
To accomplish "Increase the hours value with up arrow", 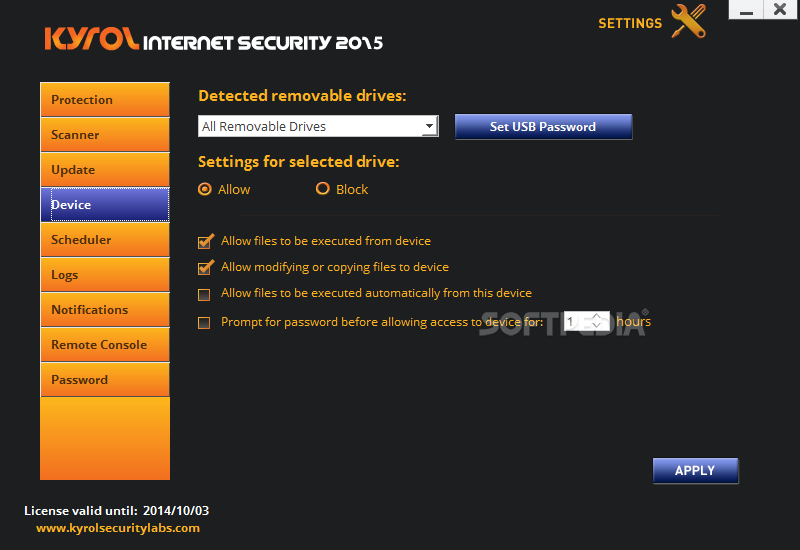I will click(596, 316).
